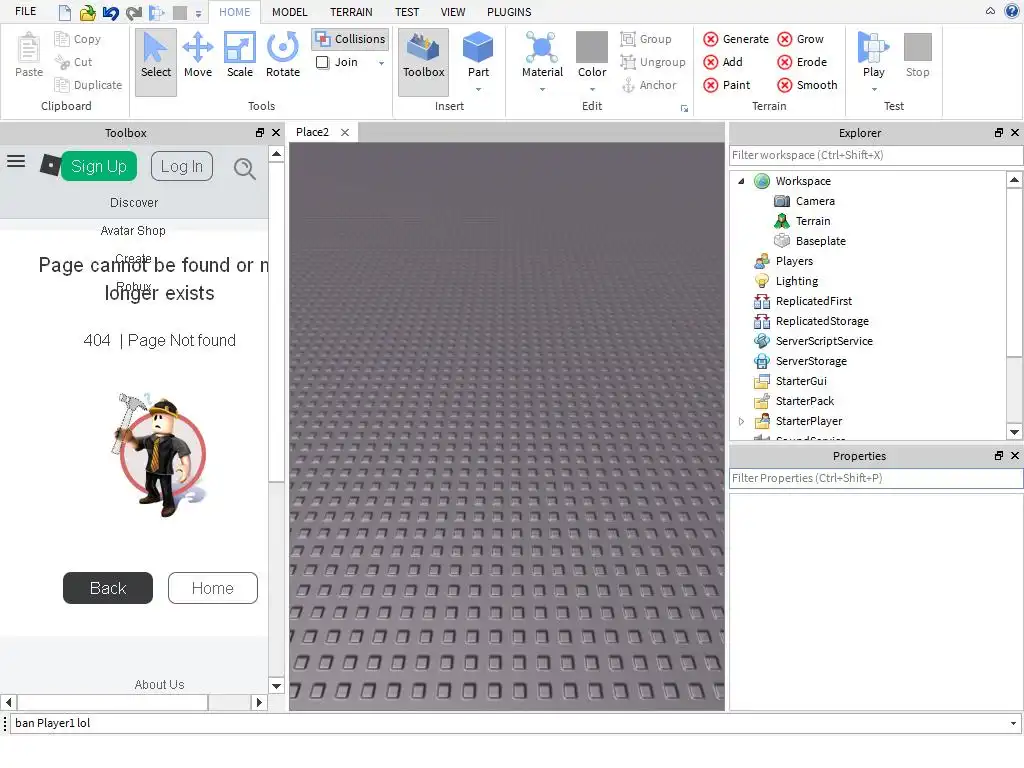This screenshot has height=768, width=1024.
Task: Click the Back button
Action: pyautogui.click(x=108, y=588)
